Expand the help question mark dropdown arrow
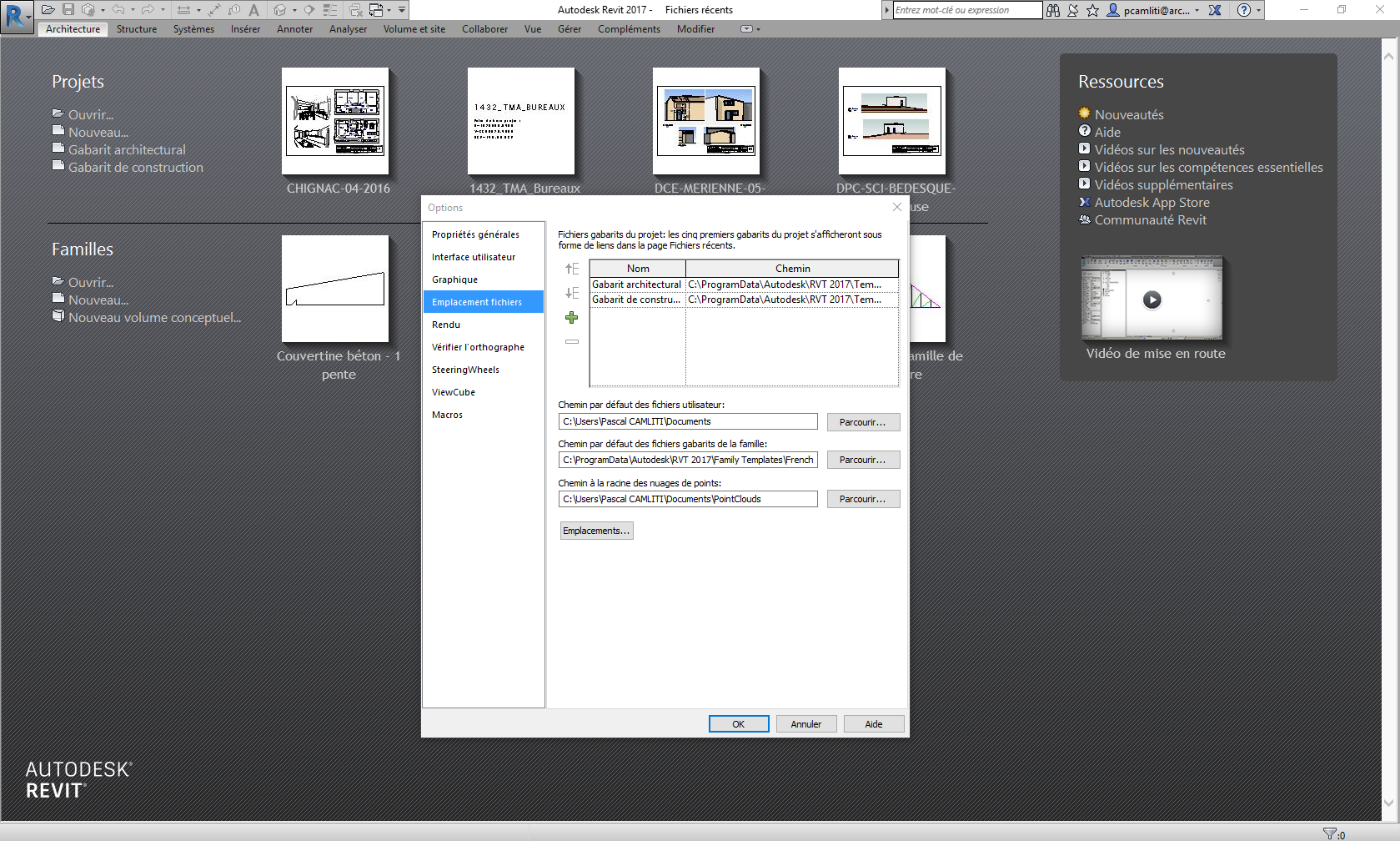The width and height of the screenshot is (1400, 841). (1258, 11)
